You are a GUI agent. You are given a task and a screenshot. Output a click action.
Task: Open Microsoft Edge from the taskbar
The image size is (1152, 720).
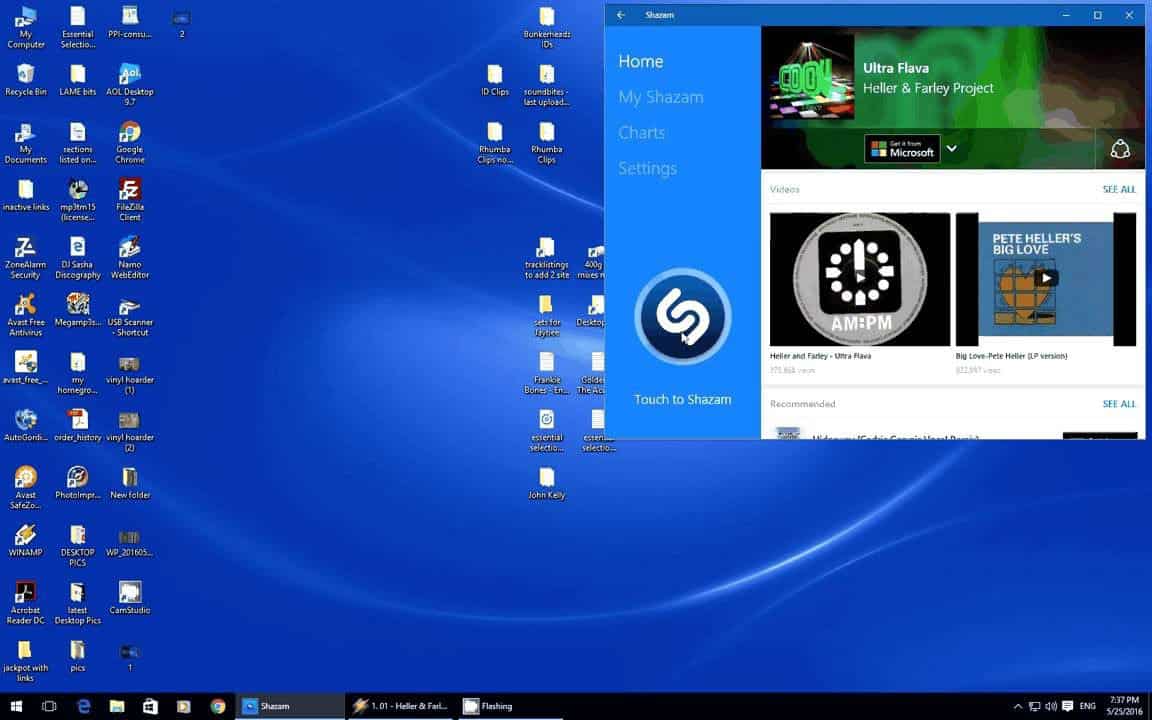[84, 705]
